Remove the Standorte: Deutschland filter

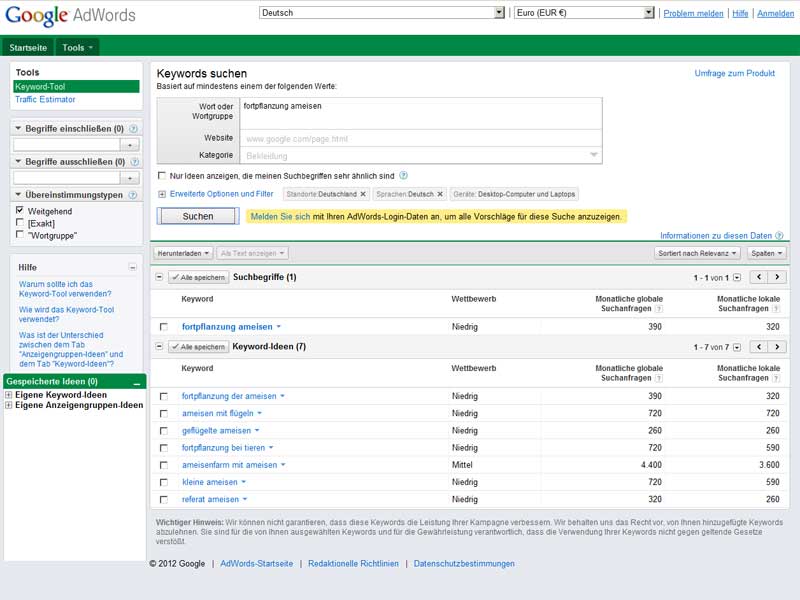pos(363,194)
